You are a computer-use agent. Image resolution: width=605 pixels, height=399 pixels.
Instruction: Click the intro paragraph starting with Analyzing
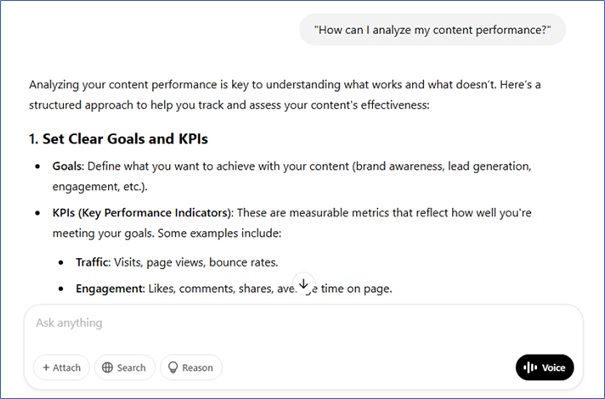tap(285, 95)
